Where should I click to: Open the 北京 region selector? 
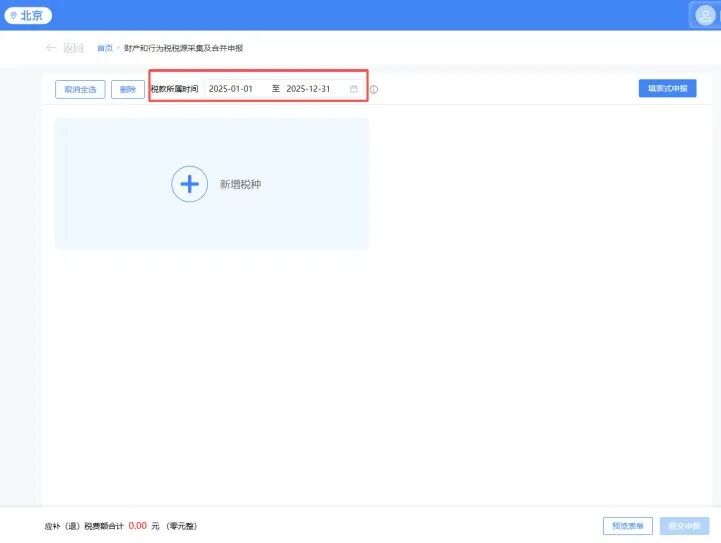(28, 16)
